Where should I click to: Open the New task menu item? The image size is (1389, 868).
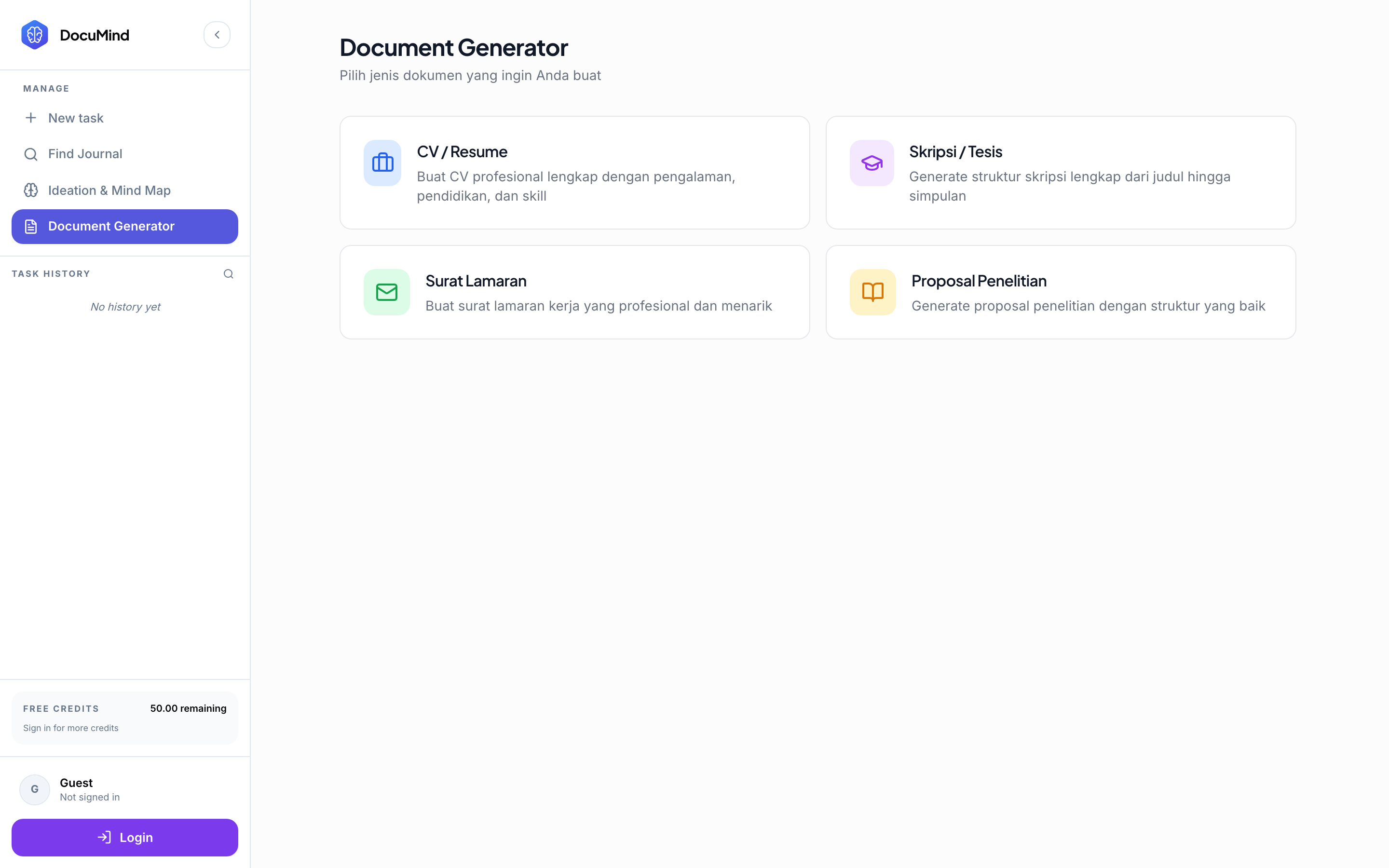[x=124, y=118]
